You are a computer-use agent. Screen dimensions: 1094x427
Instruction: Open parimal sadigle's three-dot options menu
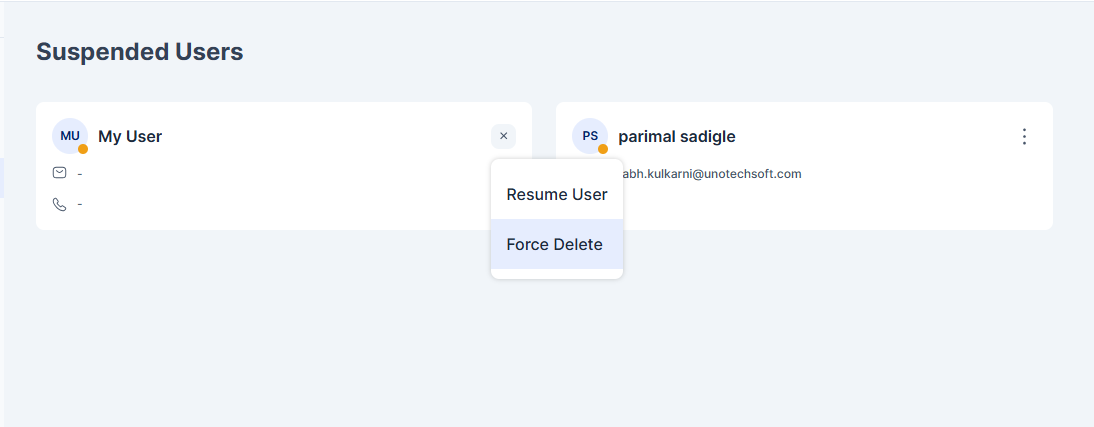(x=1024, y=136)
